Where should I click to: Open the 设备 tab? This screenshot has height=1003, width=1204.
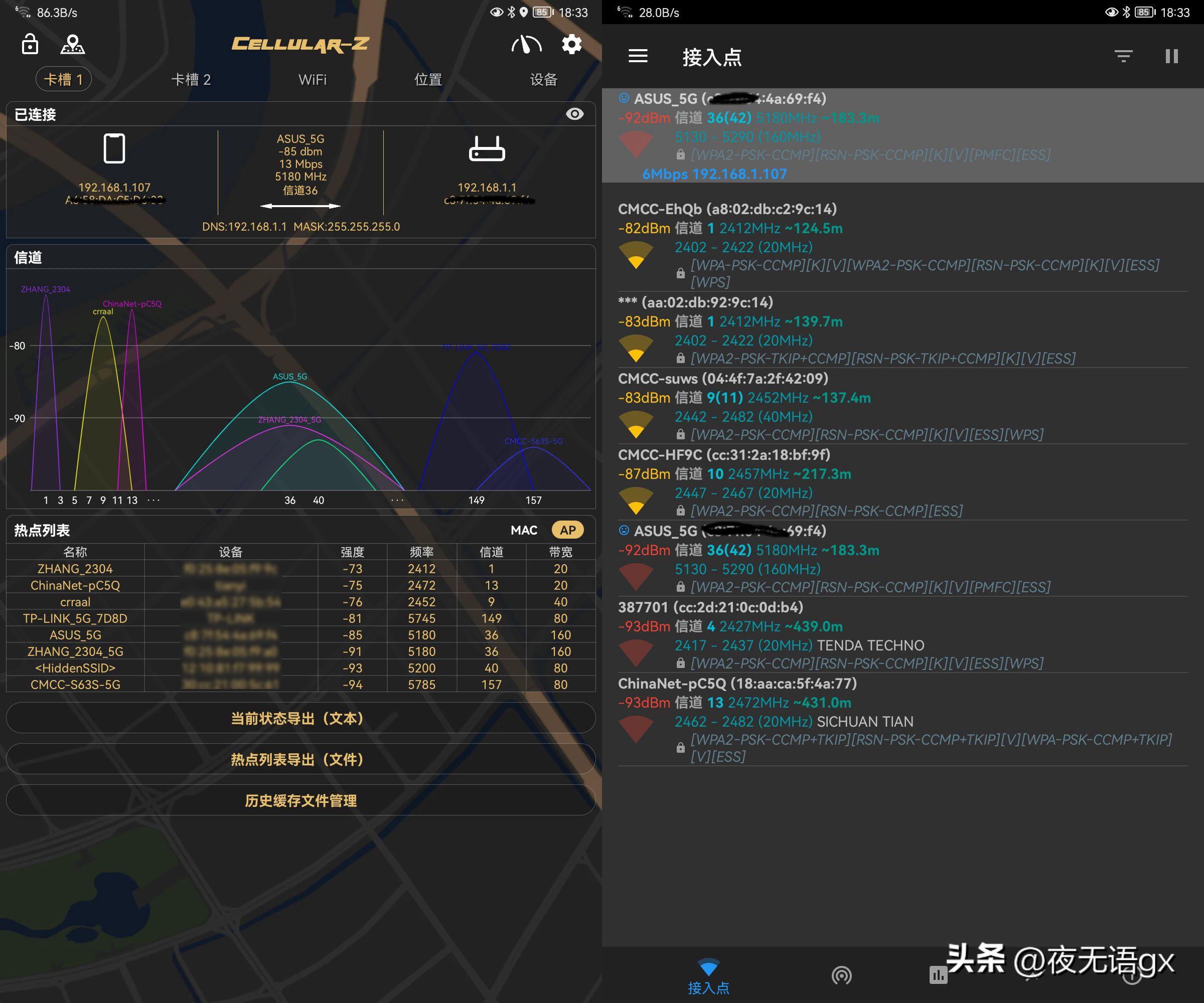[x=543, y=80]
